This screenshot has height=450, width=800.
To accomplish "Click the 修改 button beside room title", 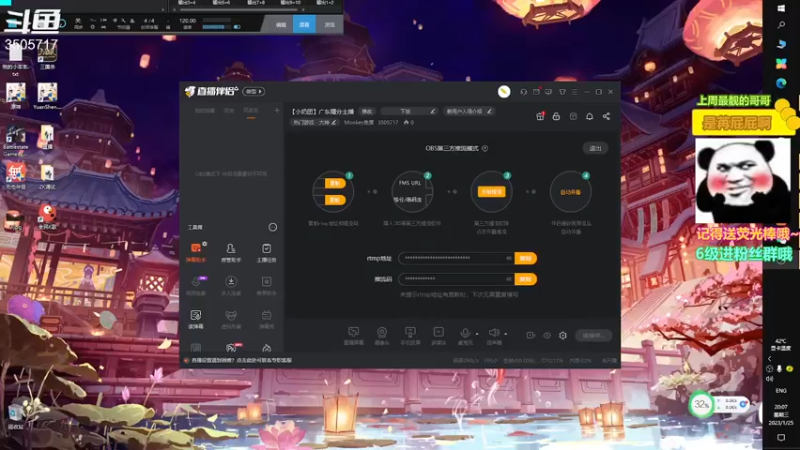I will (x=367, y=111).
